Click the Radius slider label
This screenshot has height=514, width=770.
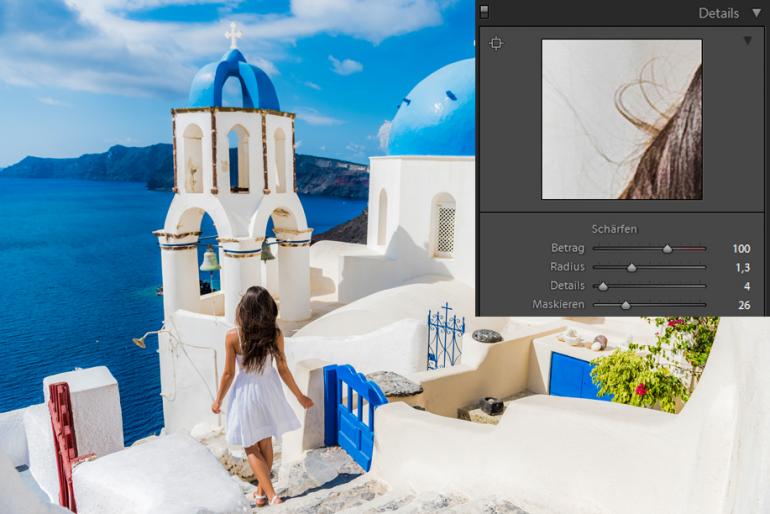tap(567, 267)
